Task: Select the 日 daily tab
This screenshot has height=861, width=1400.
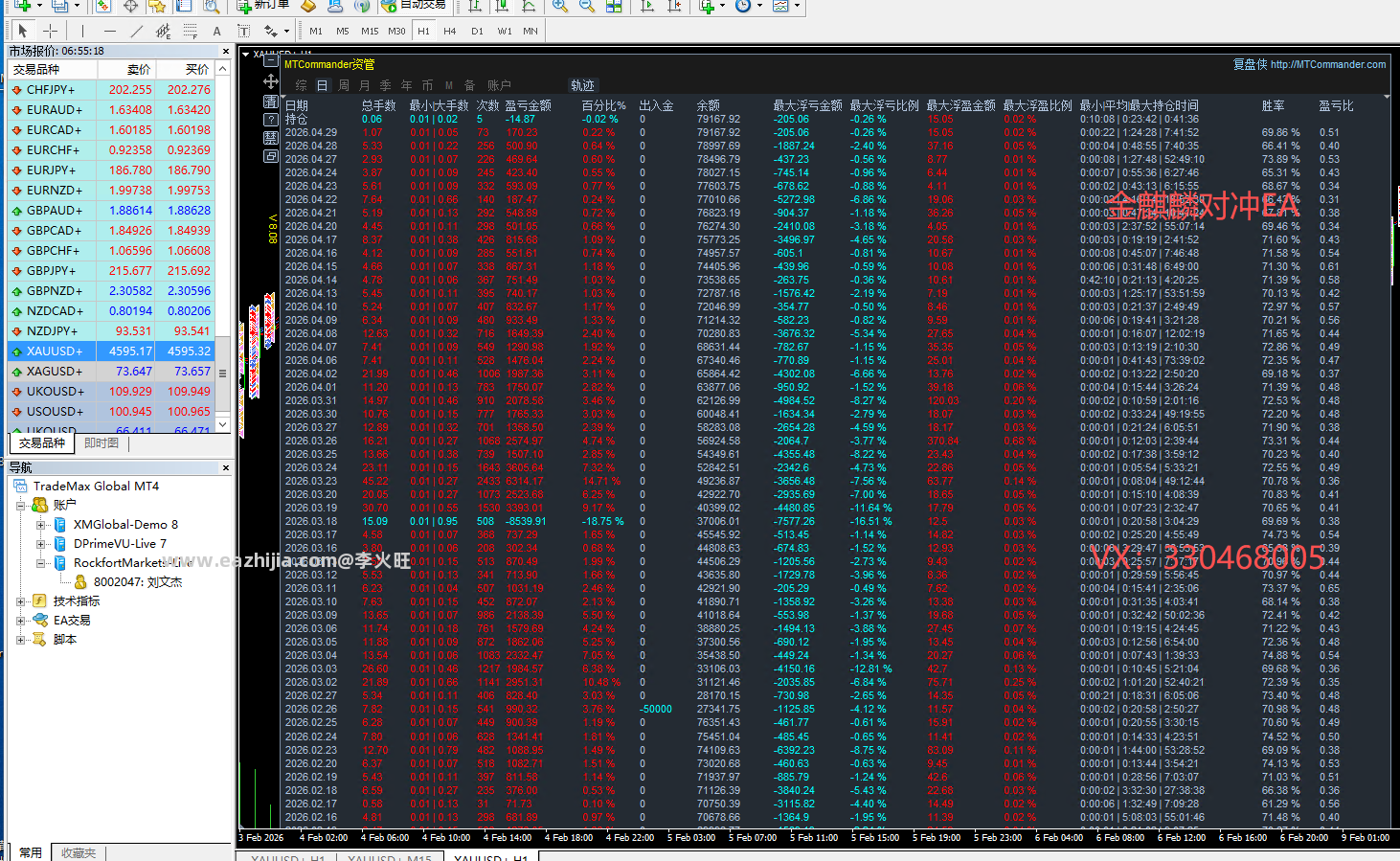Action: click(323, 85)
